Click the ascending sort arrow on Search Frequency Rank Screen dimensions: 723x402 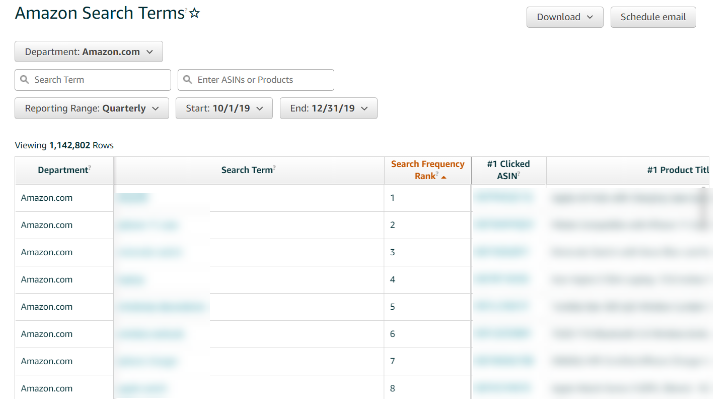(444, 177)
